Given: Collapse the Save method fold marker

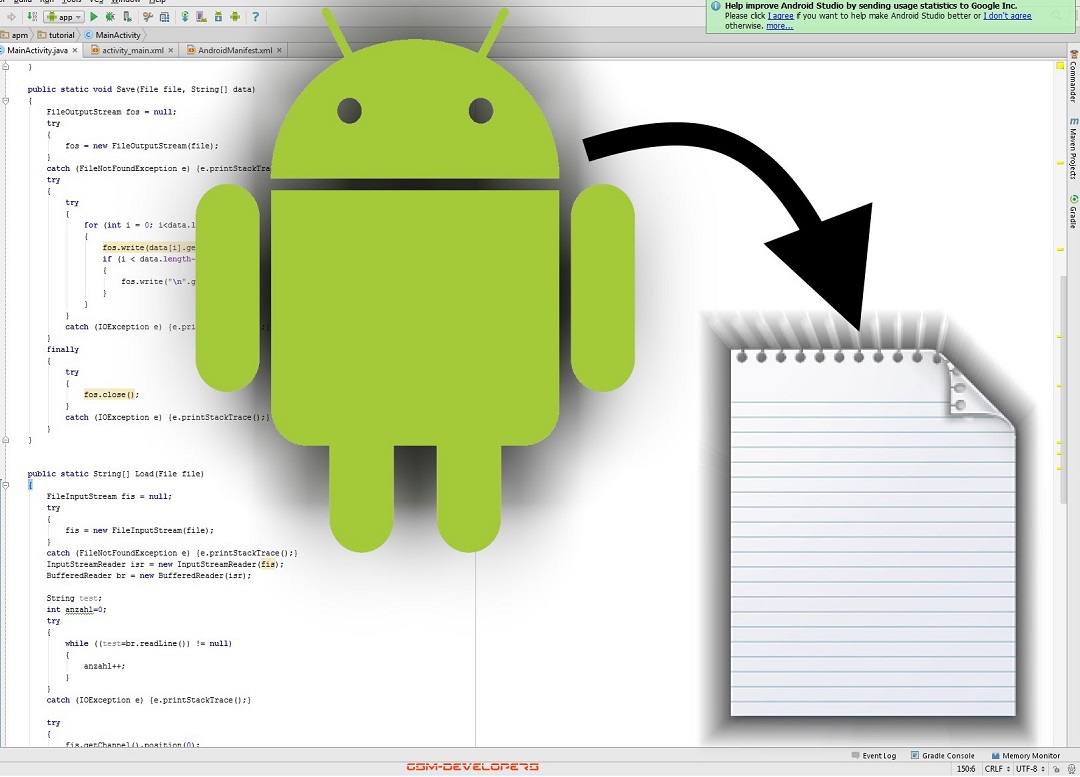Looking at the screenshot, I should (x=6, y=101).
